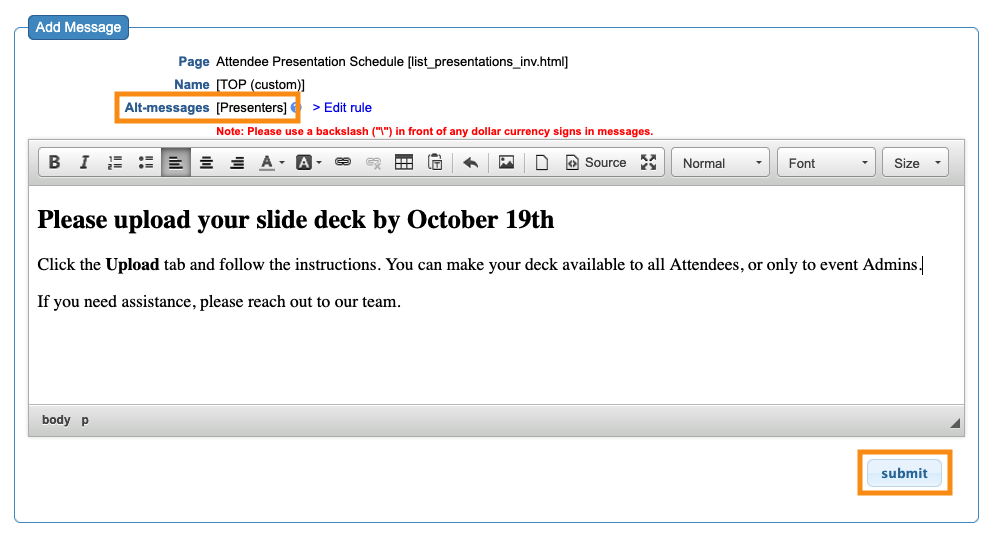This screenshot has height=541, width=995.
Task: Open the background color dropdown
Action: pos(308,163)
